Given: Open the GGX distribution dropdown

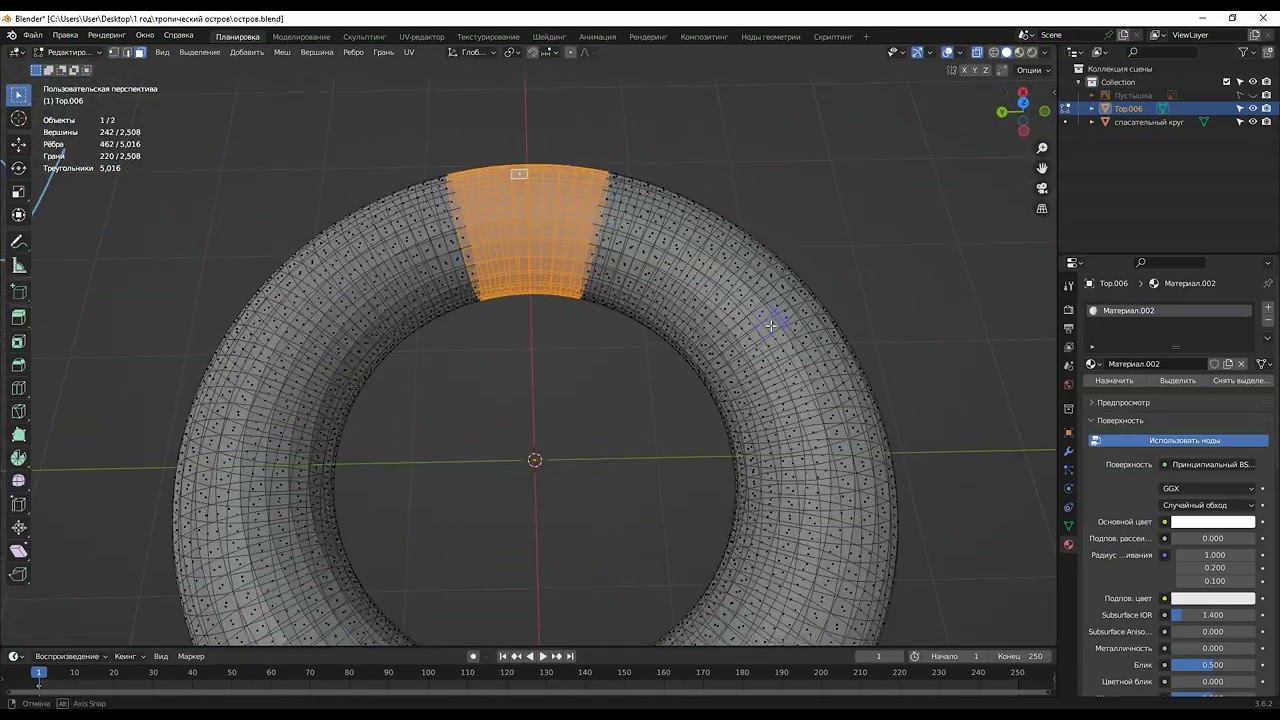Looking at the screenshot, I should coord(1207,488).
